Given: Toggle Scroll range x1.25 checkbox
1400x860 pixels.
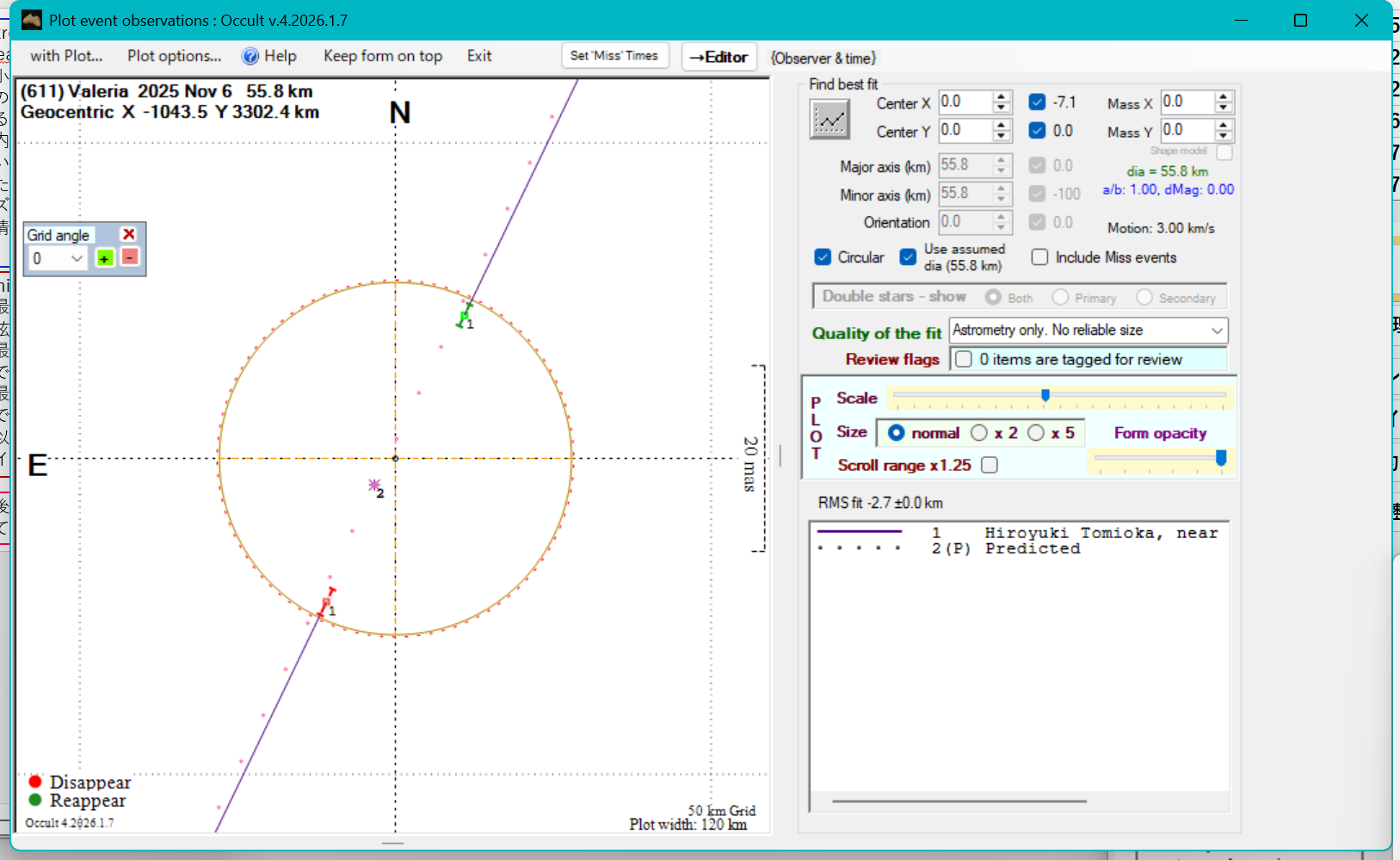Looking at the screenshot, I should click(990, 465).
